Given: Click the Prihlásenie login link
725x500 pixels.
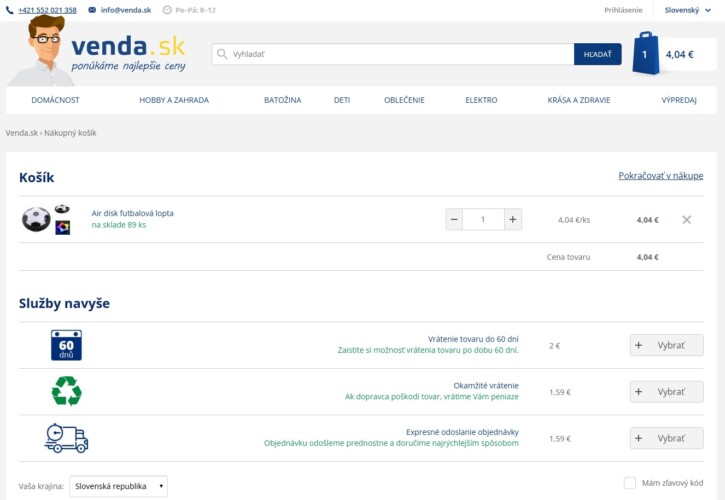Looking at the screenshot, I should tap(623, 10).
